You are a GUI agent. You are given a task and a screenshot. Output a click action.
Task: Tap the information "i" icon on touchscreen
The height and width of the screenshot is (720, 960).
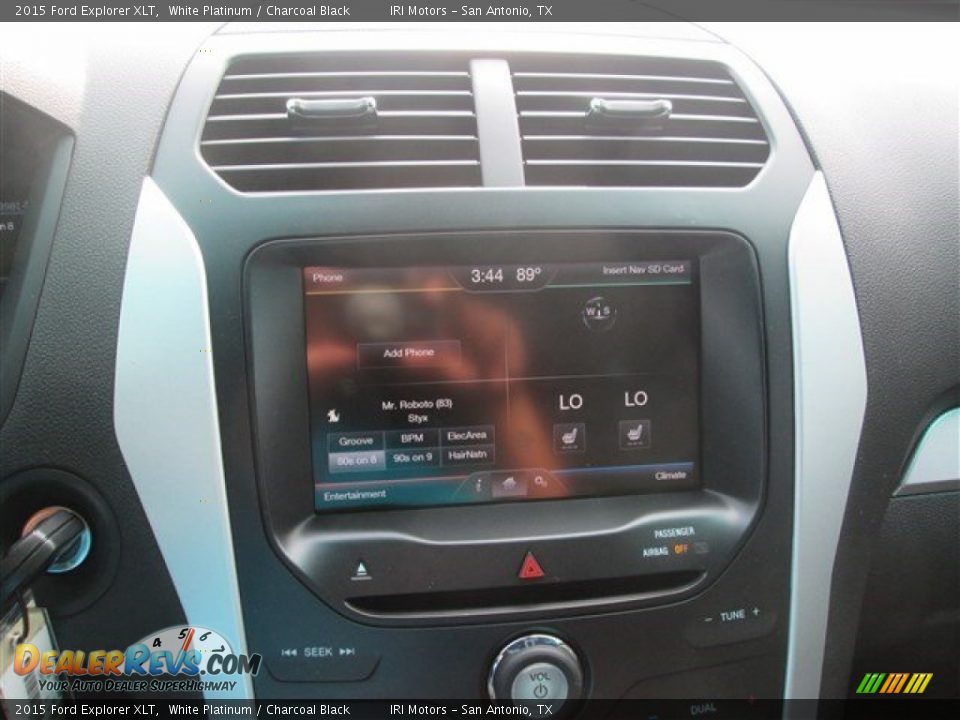click(478, 483)
